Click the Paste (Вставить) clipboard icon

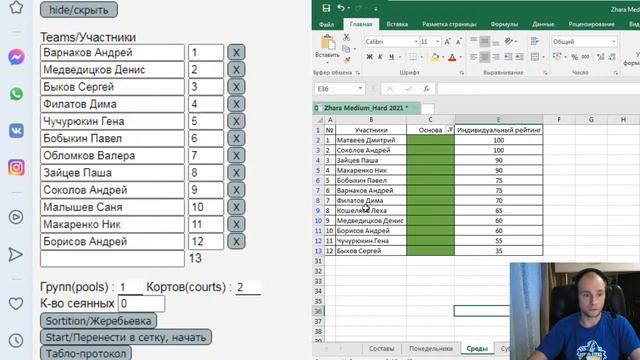(328, 42)
